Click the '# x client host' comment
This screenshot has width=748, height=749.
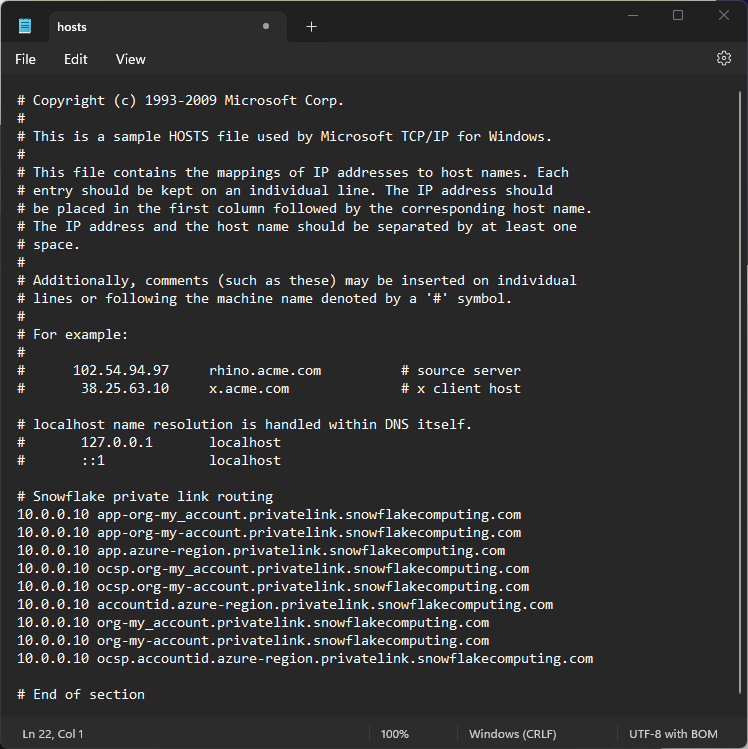coord(461,388)
